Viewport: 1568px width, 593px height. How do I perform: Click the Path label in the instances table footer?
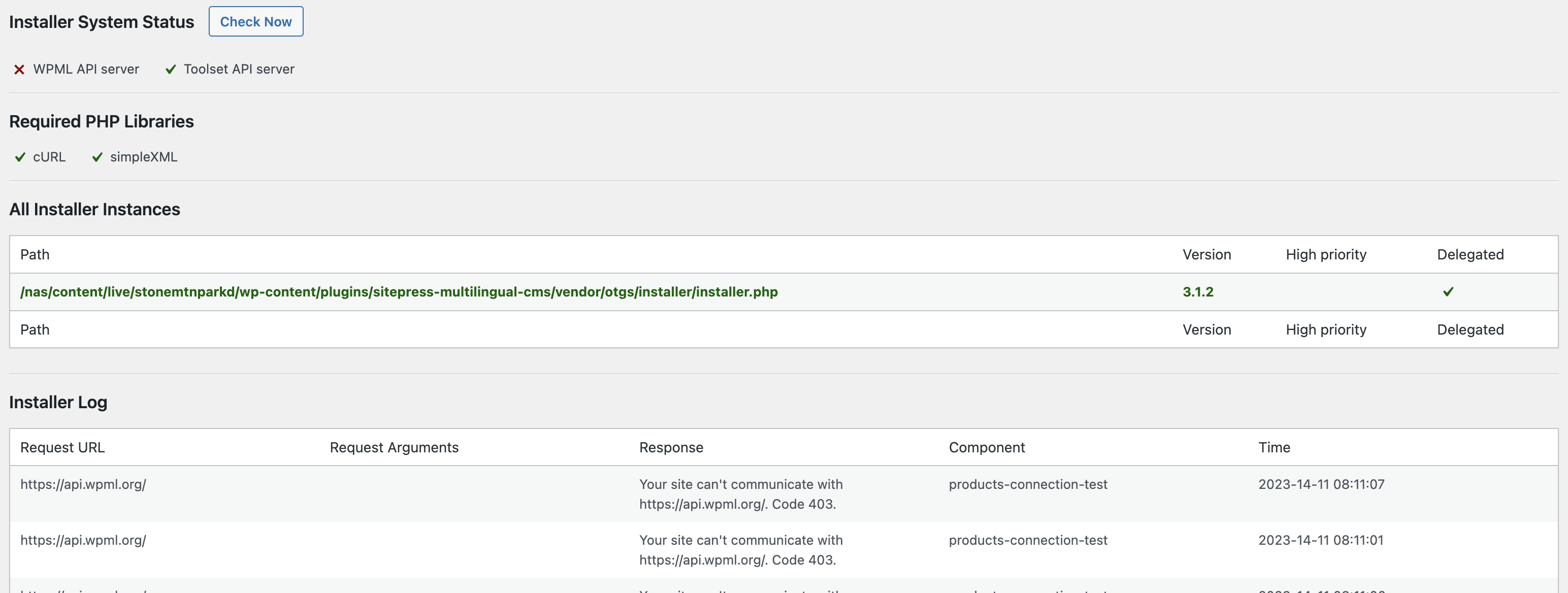35,330
